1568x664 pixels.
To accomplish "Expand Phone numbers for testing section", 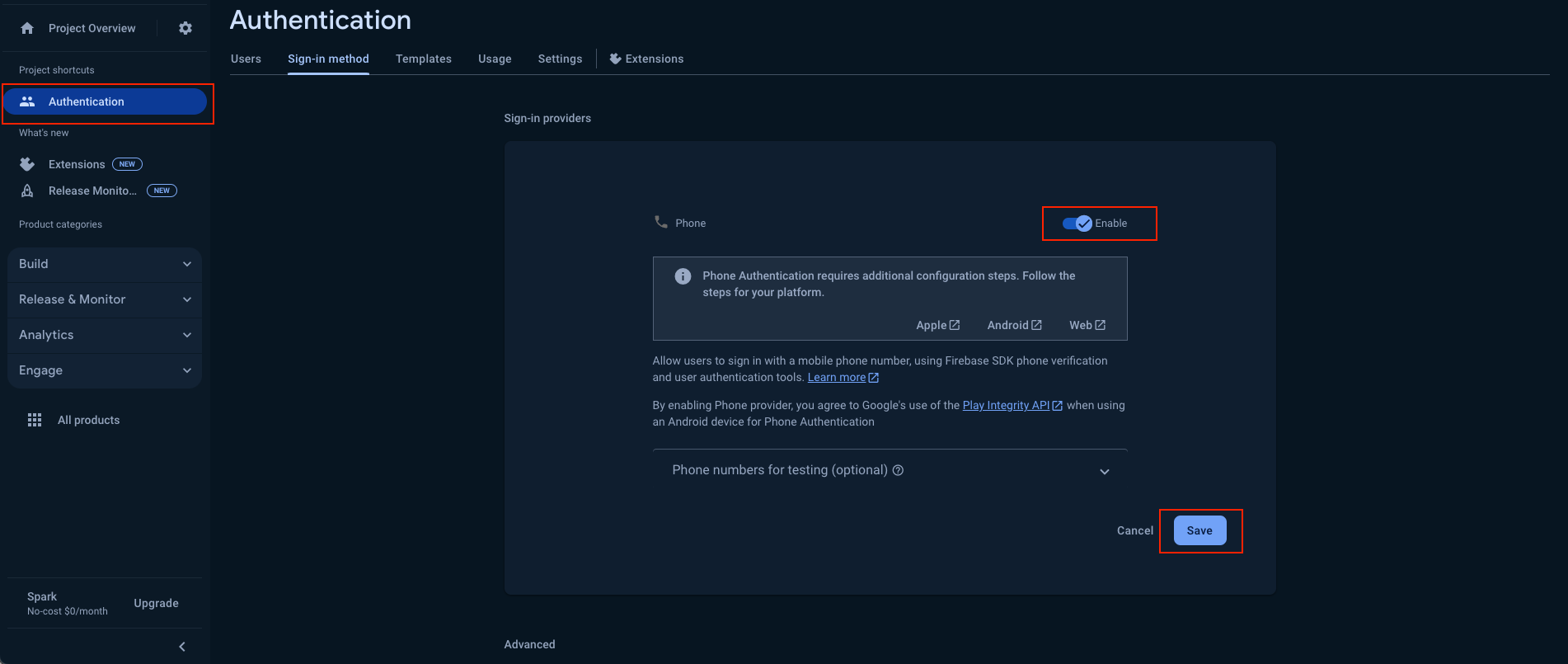I will point(1105,471).
